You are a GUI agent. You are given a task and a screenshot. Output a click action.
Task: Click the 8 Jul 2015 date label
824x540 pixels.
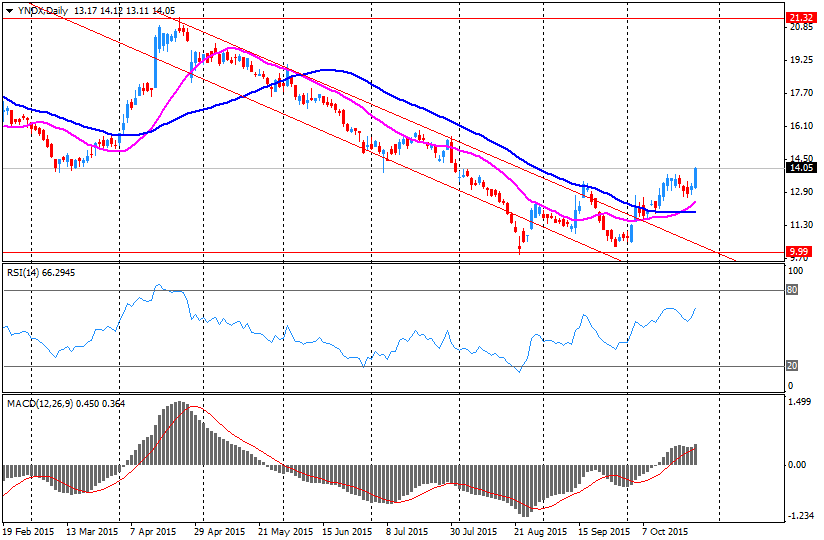407,532
